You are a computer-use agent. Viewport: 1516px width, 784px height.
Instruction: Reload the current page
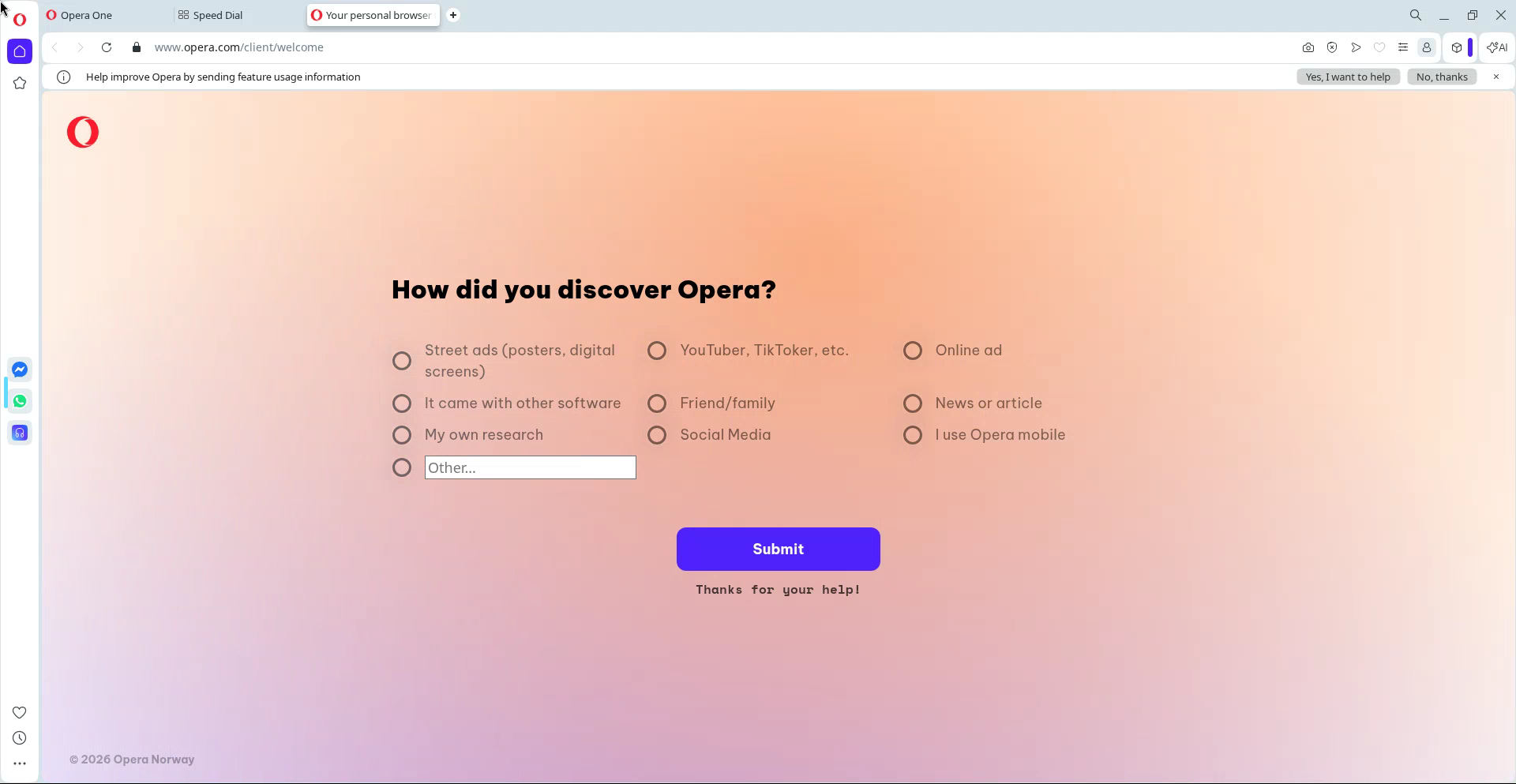click(x=107, y=47)
